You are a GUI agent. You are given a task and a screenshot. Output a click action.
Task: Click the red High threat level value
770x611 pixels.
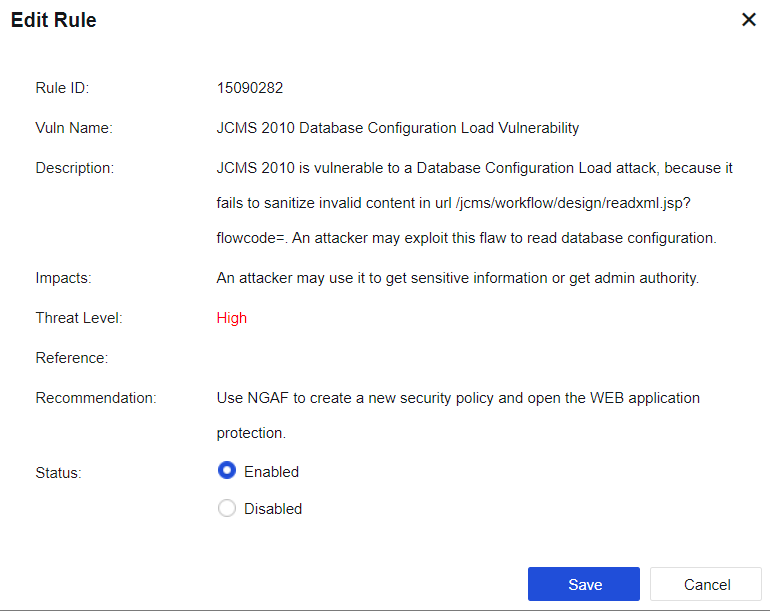pyautogui.click(x=231, y=318)
